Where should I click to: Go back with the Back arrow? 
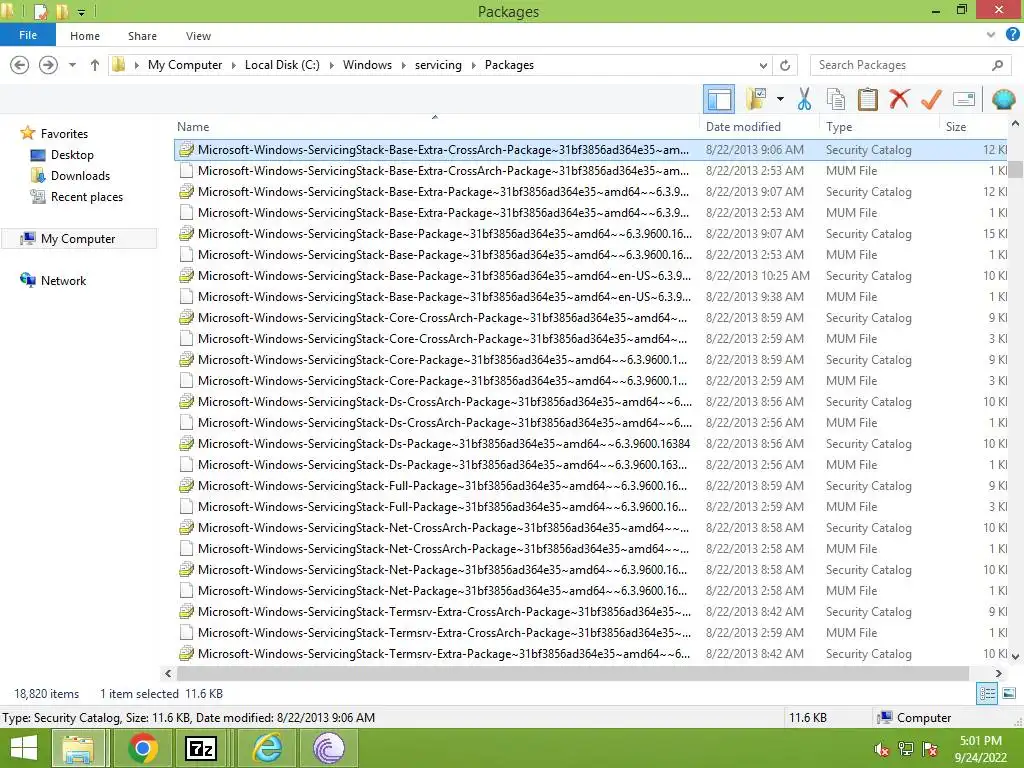pyautogui.click(x=20, y=65)
